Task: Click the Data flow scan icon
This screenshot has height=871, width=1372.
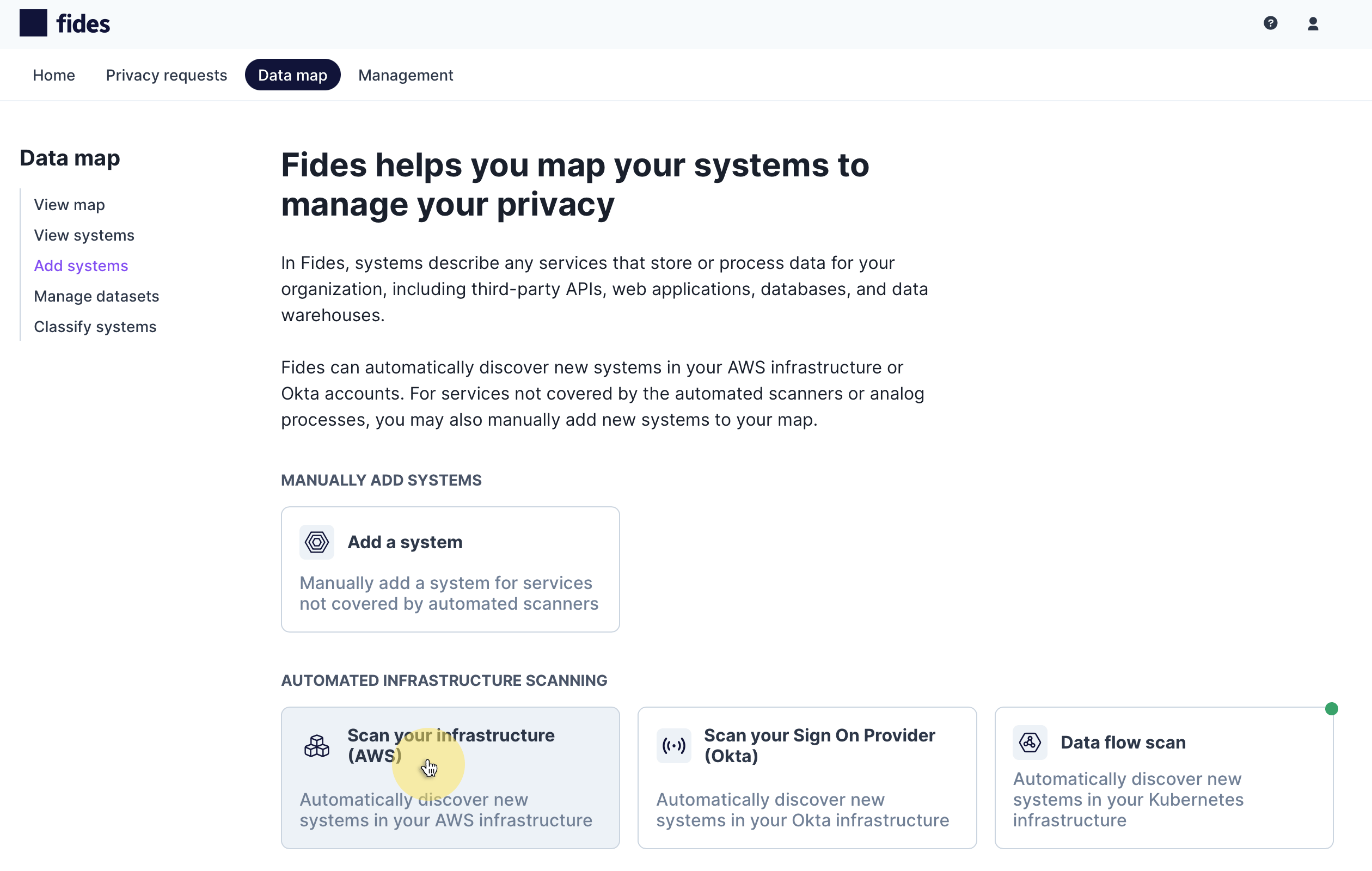Action: click(1030, 743)
